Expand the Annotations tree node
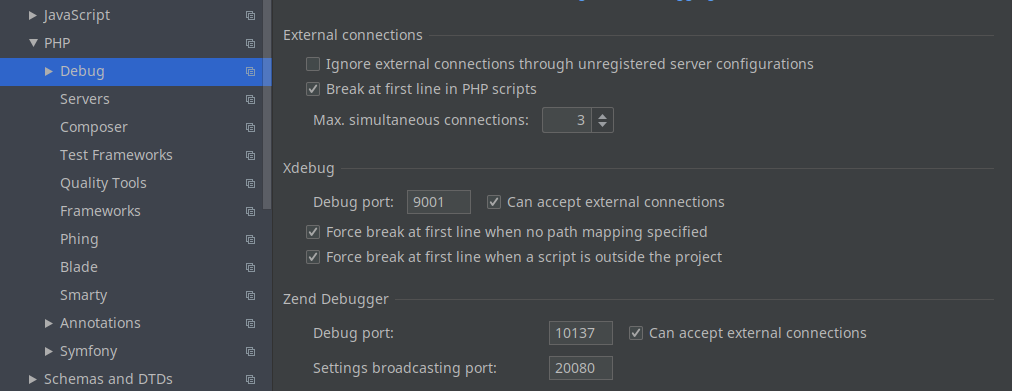This screenshot has height=391, width=1012. (x=49, y=323)
